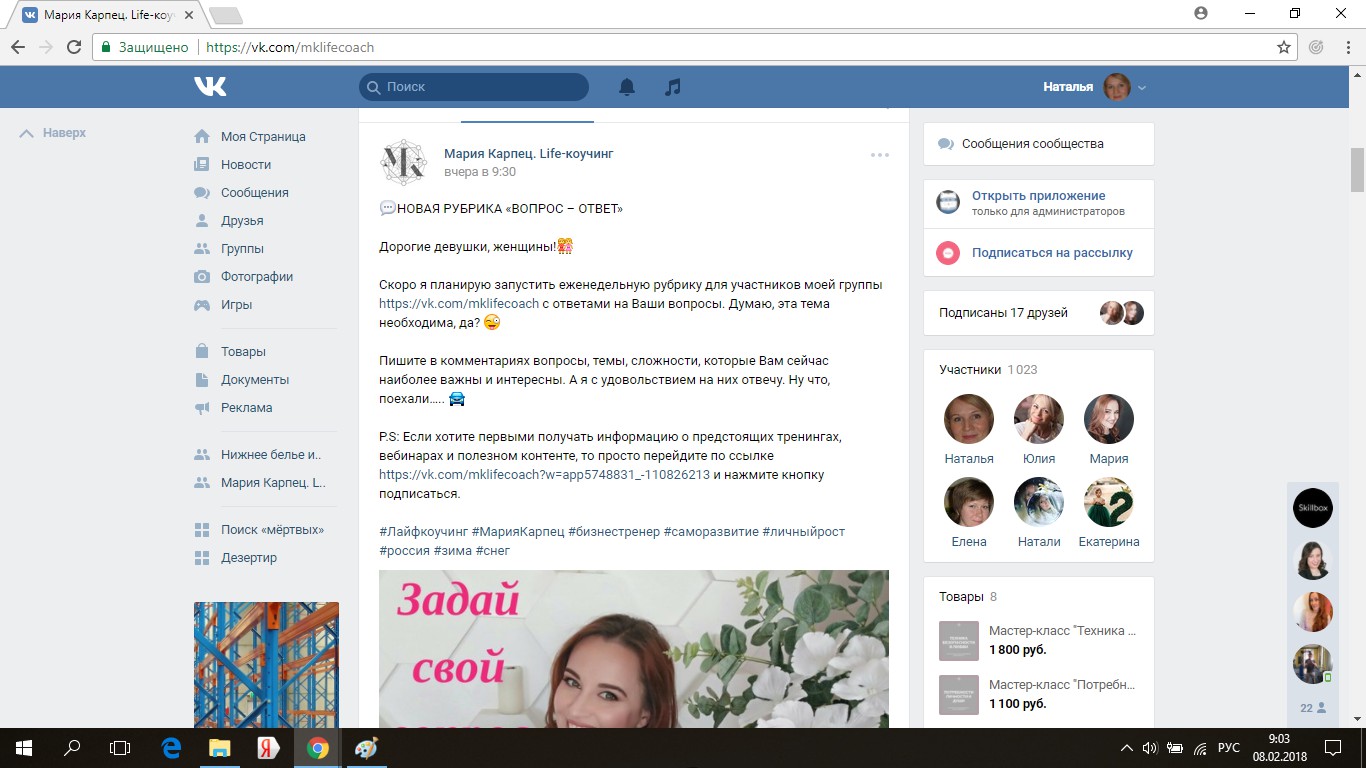The height and width of the screenshot is (768, 1366).
Task: Open Подписаны 17 друзей list
Action: point(1003,313)
